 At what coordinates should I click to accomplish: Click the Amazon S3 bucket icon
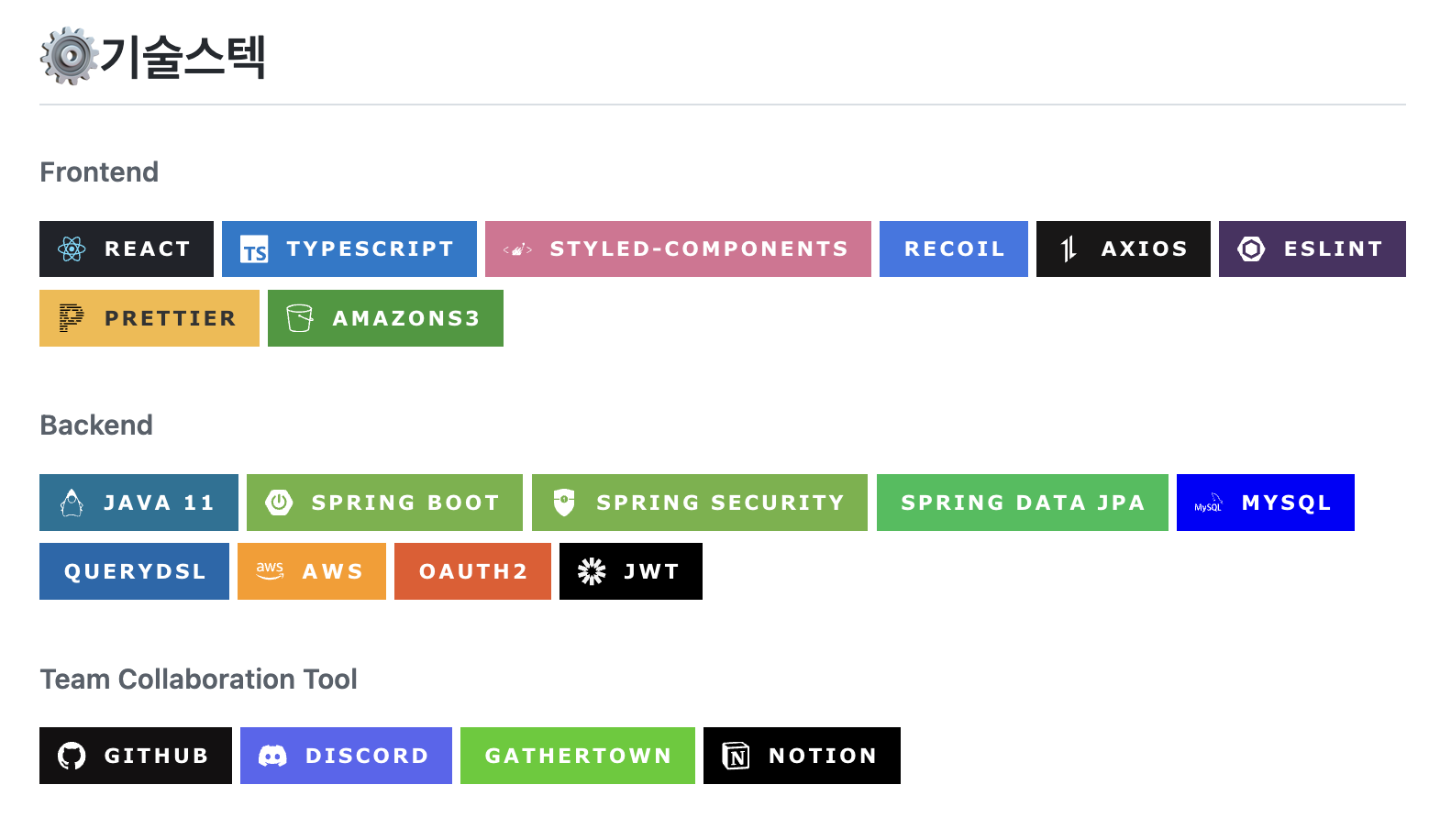coord(300,318)
